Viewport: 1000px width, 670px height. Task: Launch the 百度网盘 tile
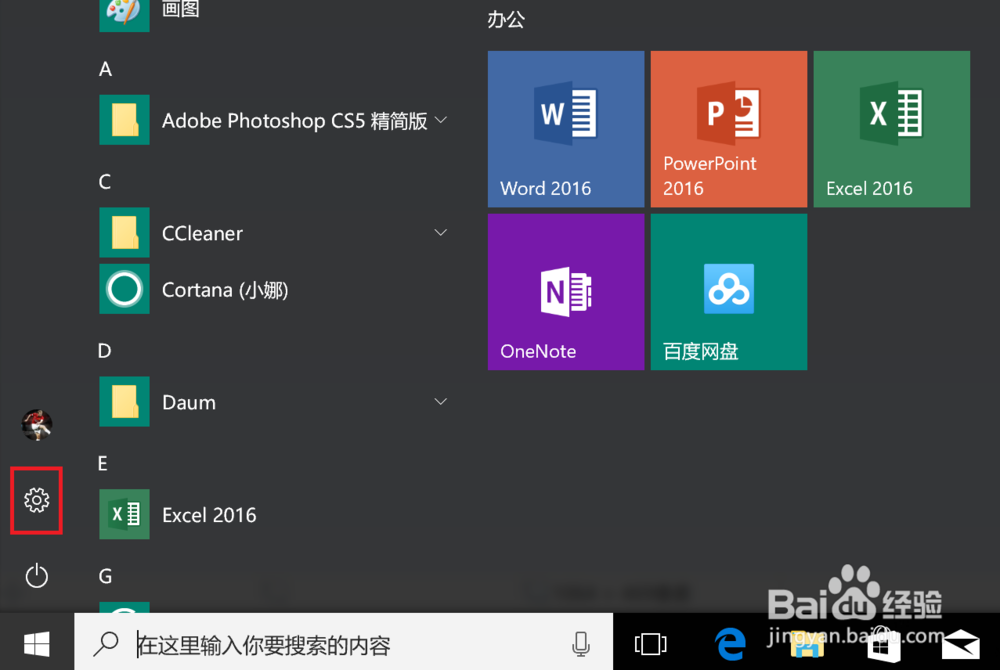pos(728,291)
